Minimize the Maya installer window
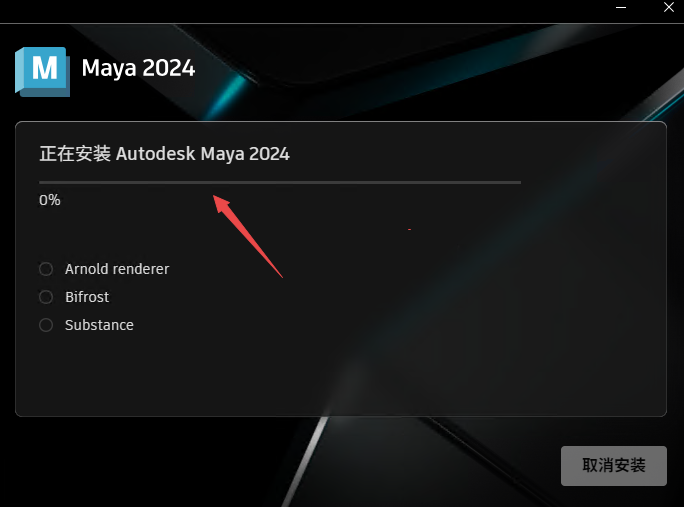The width and height of the screenshot is (684, 507). coord(621,7)
